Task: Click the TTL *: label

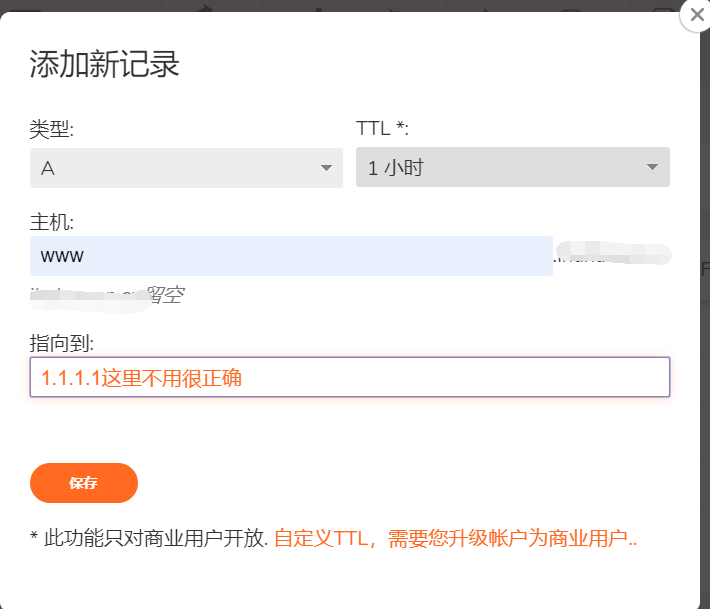Action: click(382, 129)
